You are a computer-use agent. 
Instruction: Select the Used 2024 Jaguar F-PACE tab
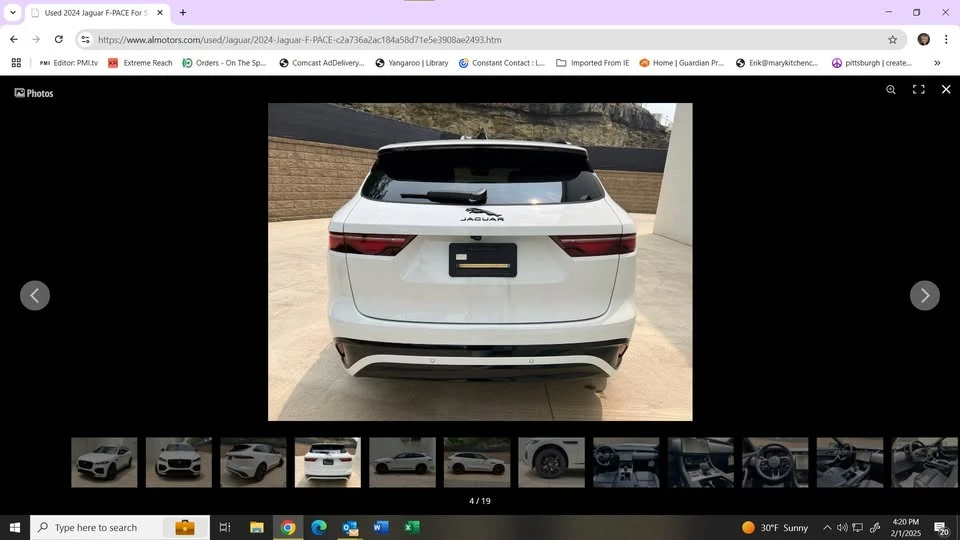click(x=95, y=13)
